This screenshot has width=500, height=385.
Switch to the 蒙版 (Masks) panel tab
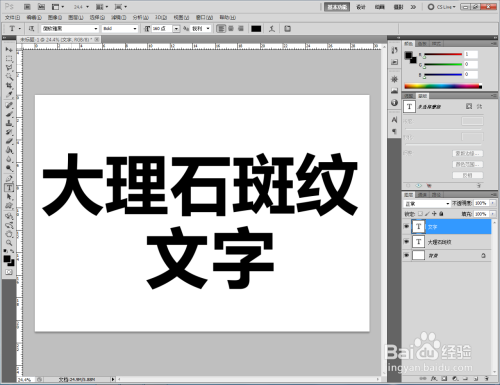423,96
